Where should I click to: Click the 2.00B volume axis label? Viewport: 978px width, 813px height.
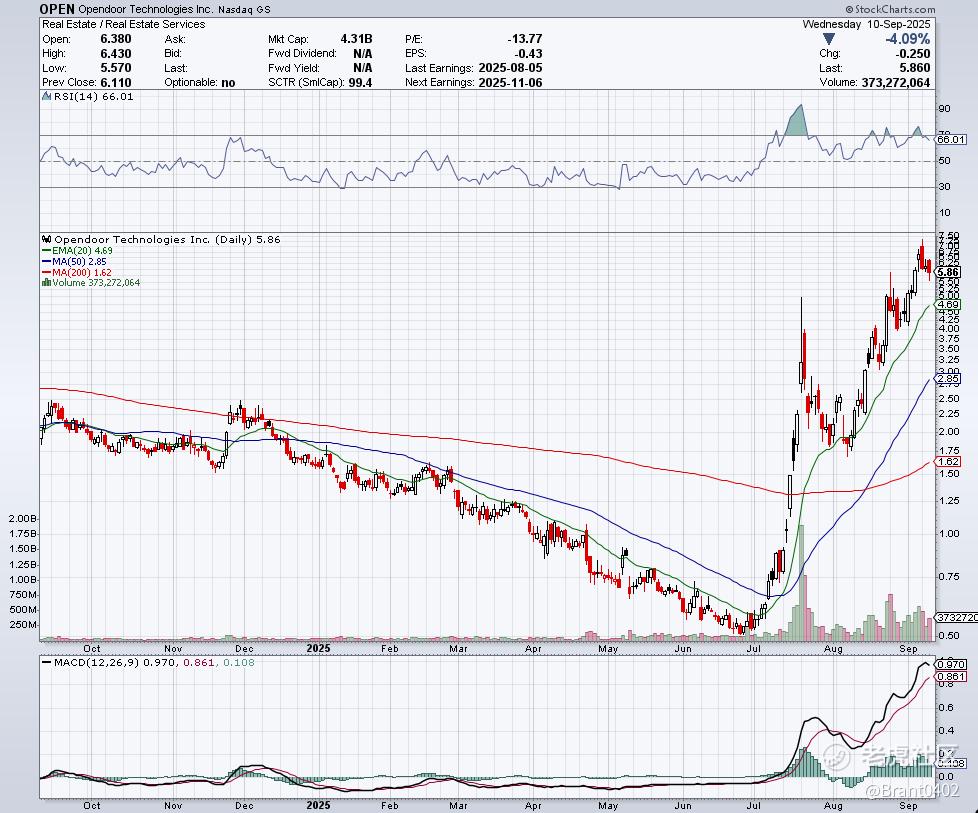pyautogui.click(x=22, y=518)
